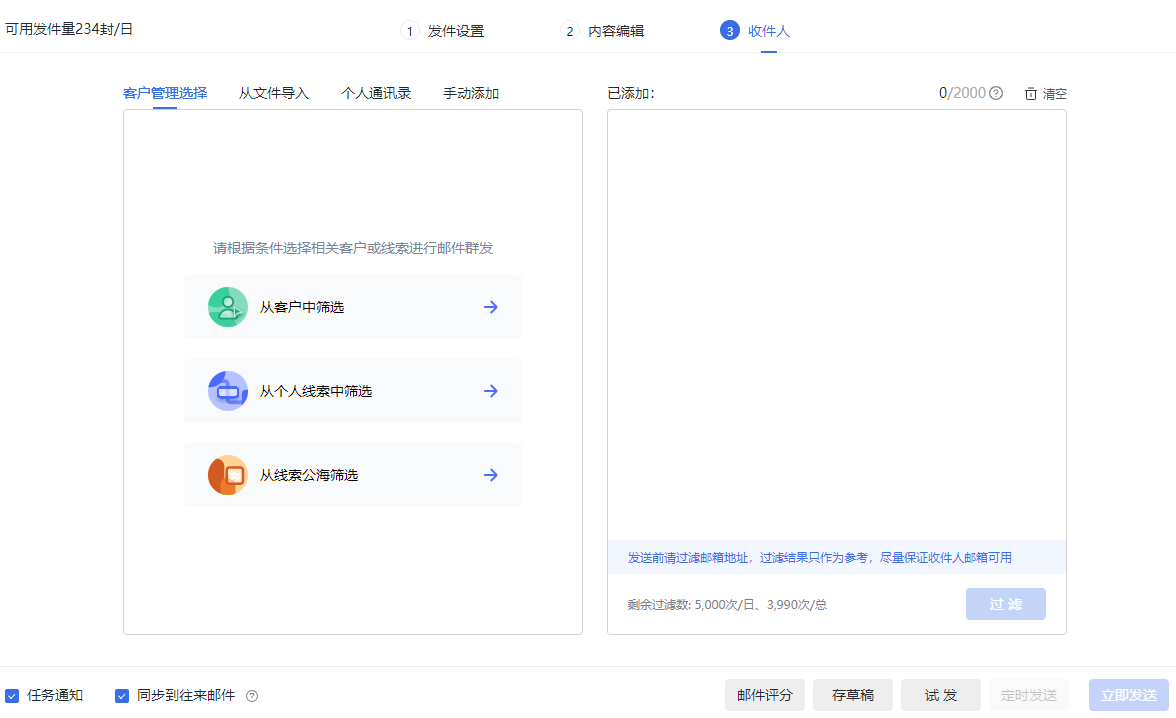The height and width of the screenshot is (718, 1176).
Task: Switch to the 个人通讯录 tab
Action: point(376,93)
